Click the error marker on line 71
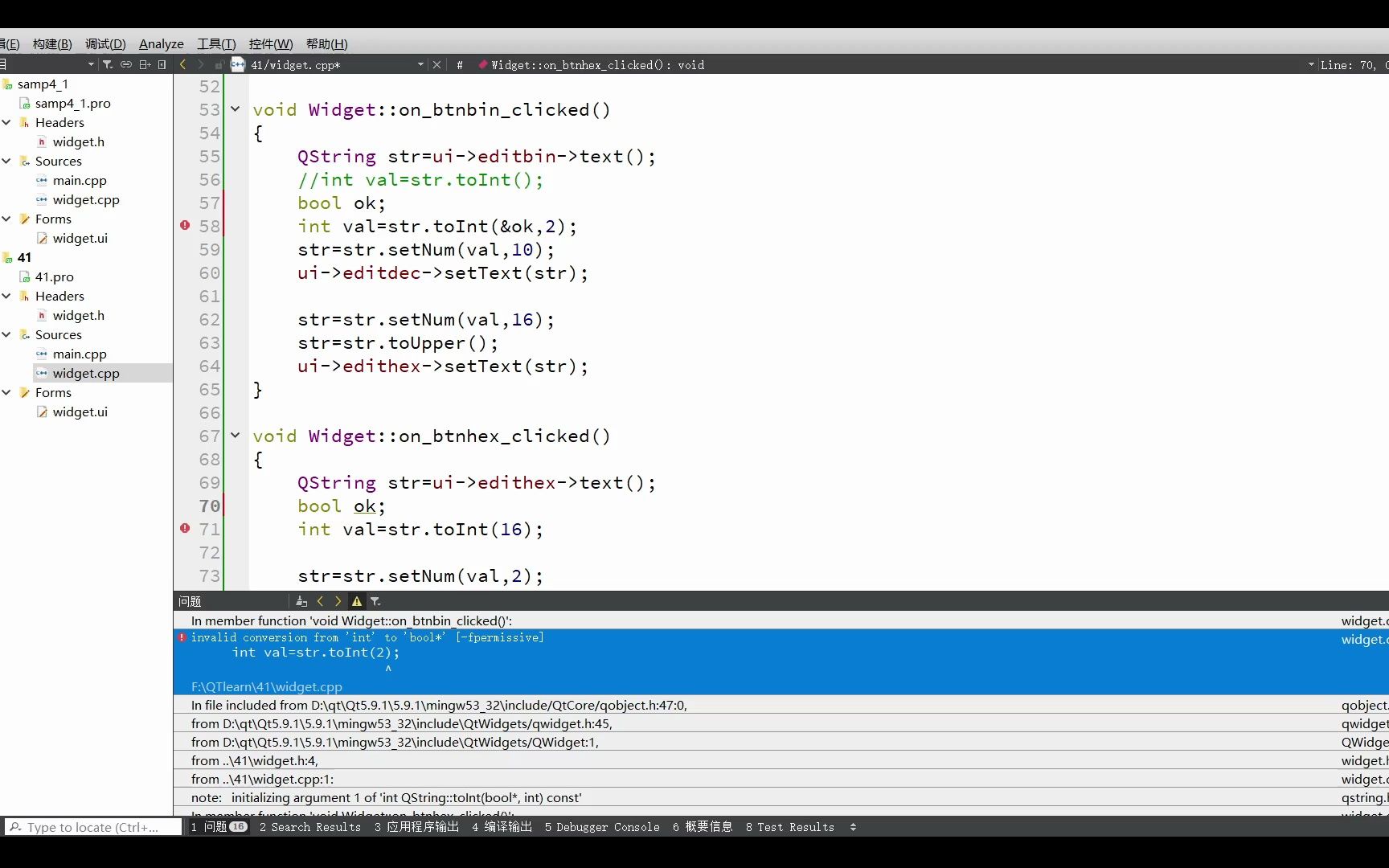The height and width of the screenshot is (868, 1389). 185,529
